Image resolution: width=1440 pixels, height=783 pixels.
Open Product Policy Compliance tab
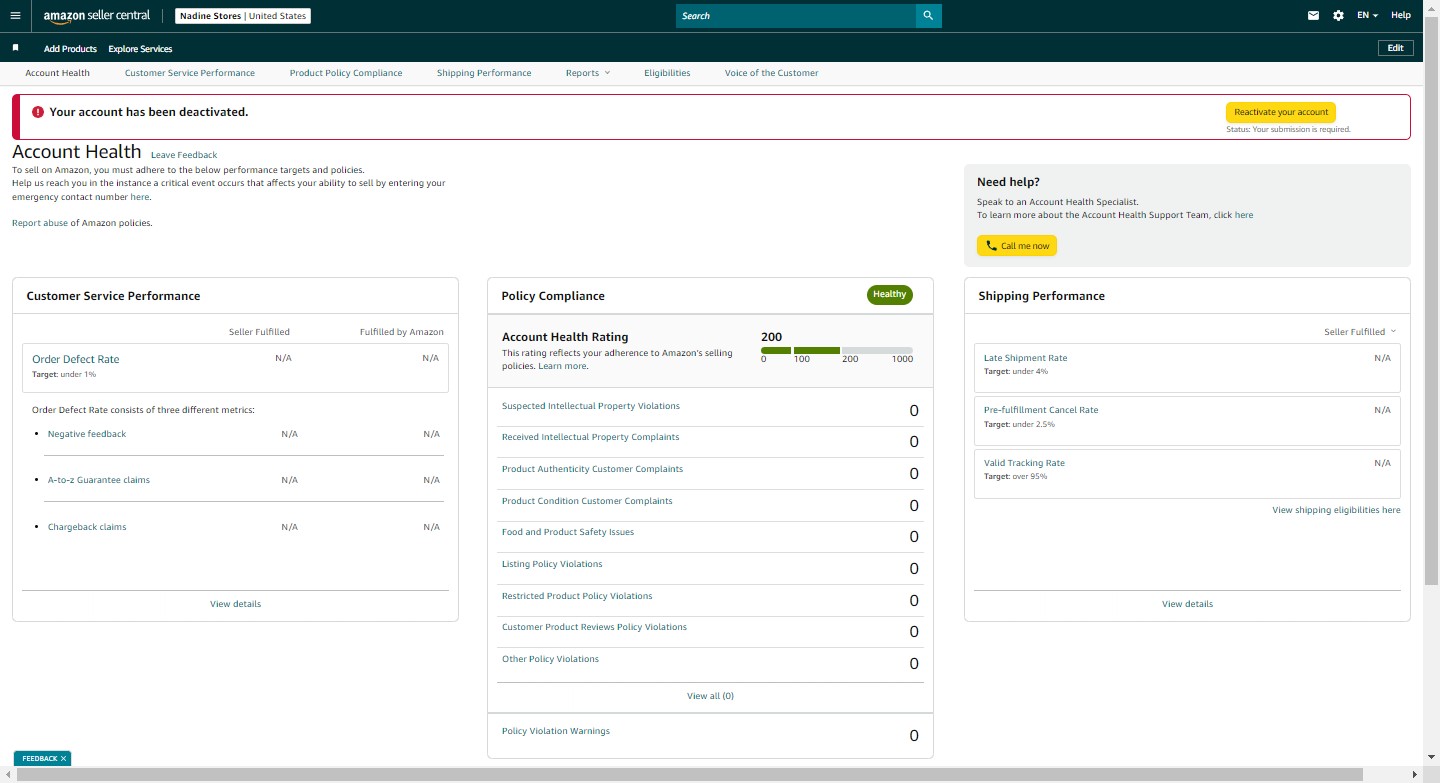[346, 73]
